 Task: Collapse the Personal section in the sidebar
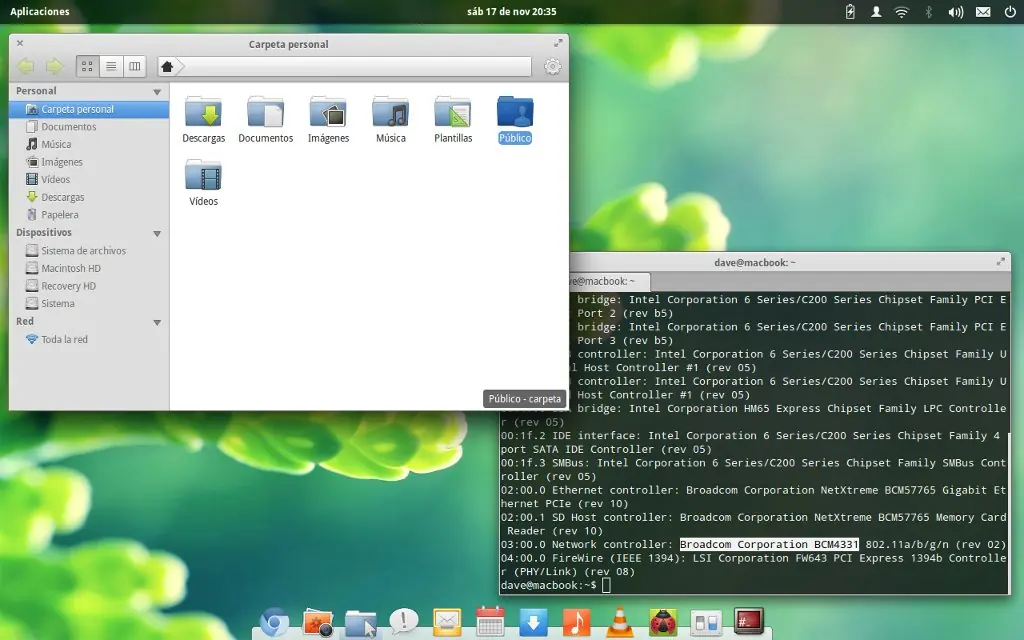coord(155,90)
